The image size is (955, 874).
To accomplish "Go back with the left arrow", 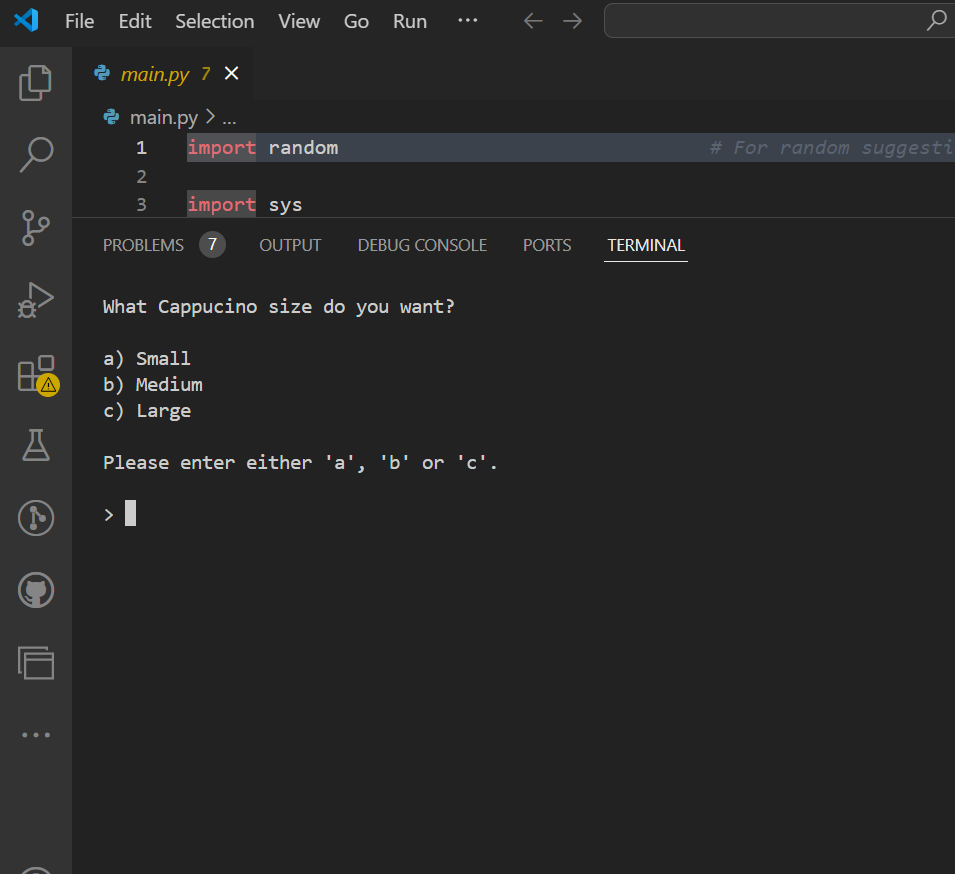I will click(533, 21).
